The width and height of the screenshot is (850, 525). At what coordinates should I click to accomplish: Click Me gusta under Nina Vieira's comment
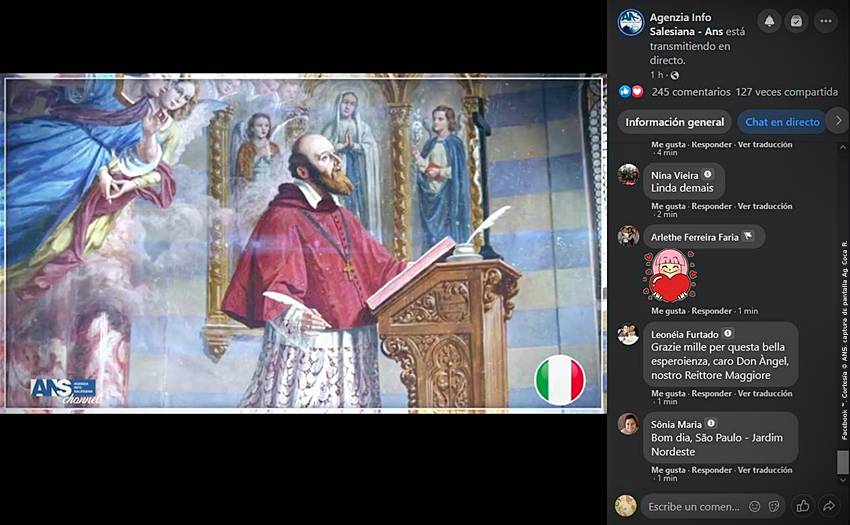[668, 206]
